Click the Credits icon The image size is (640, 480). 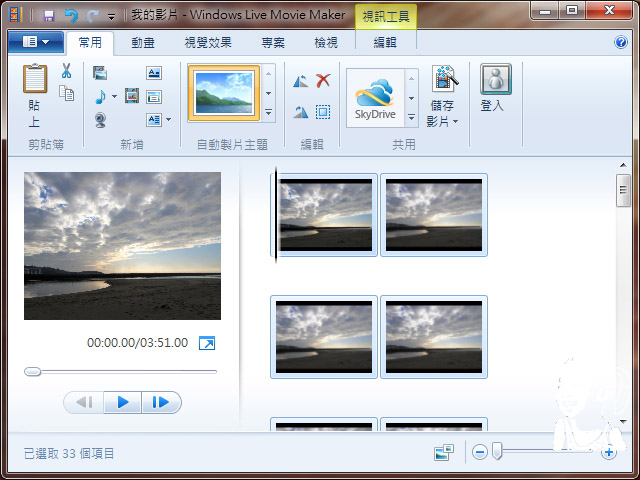[154, 120]
